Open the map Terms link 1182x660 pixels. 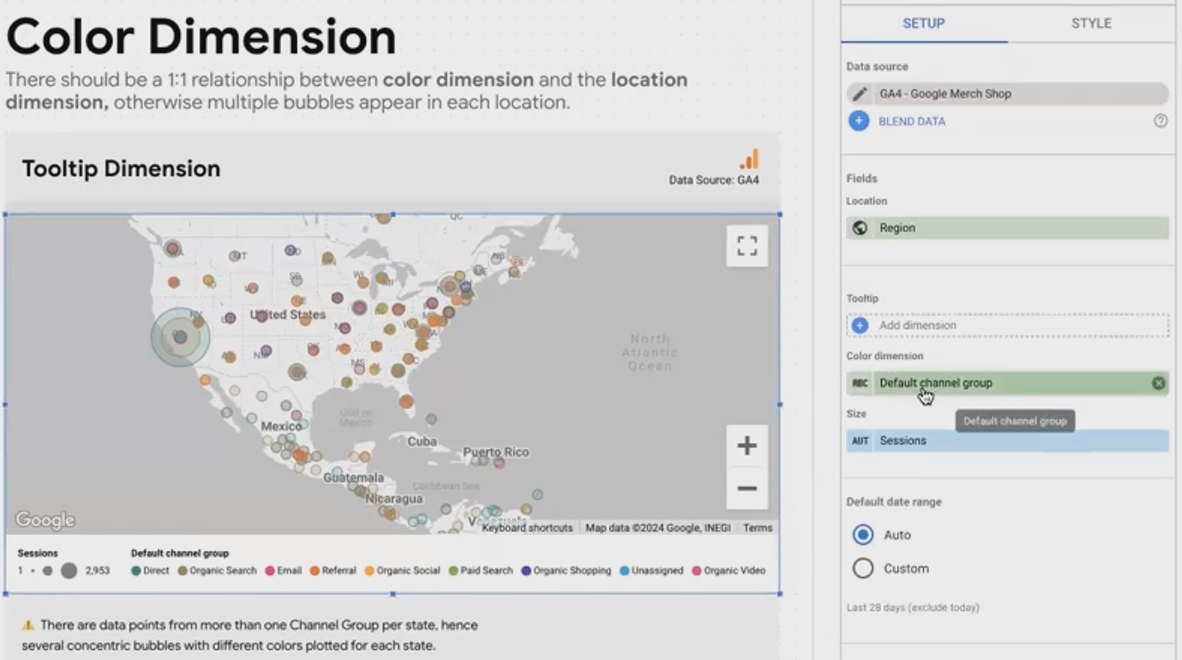(x=758, y=528)
